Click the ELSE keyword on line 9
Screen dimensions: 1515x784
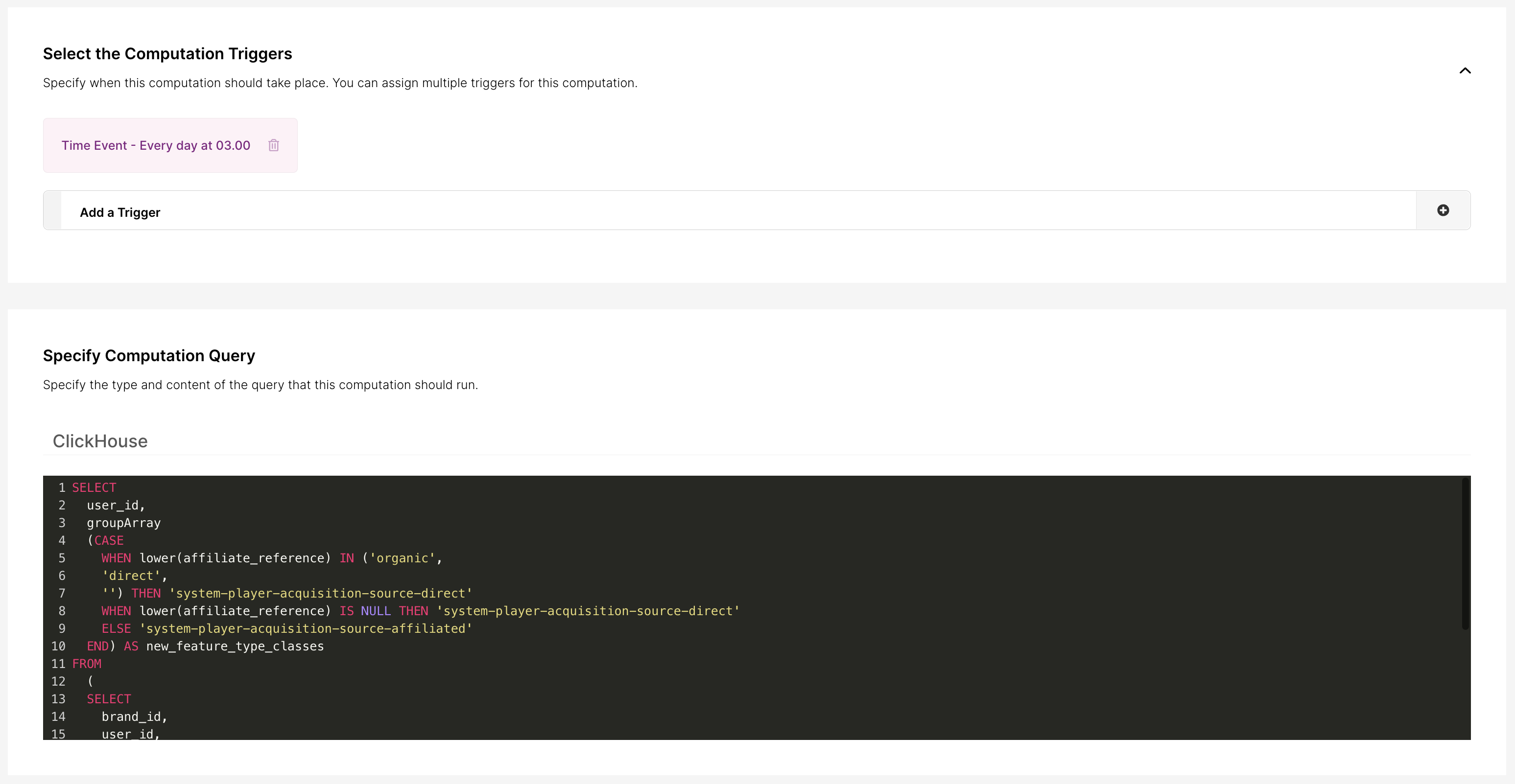coord(117,629)
